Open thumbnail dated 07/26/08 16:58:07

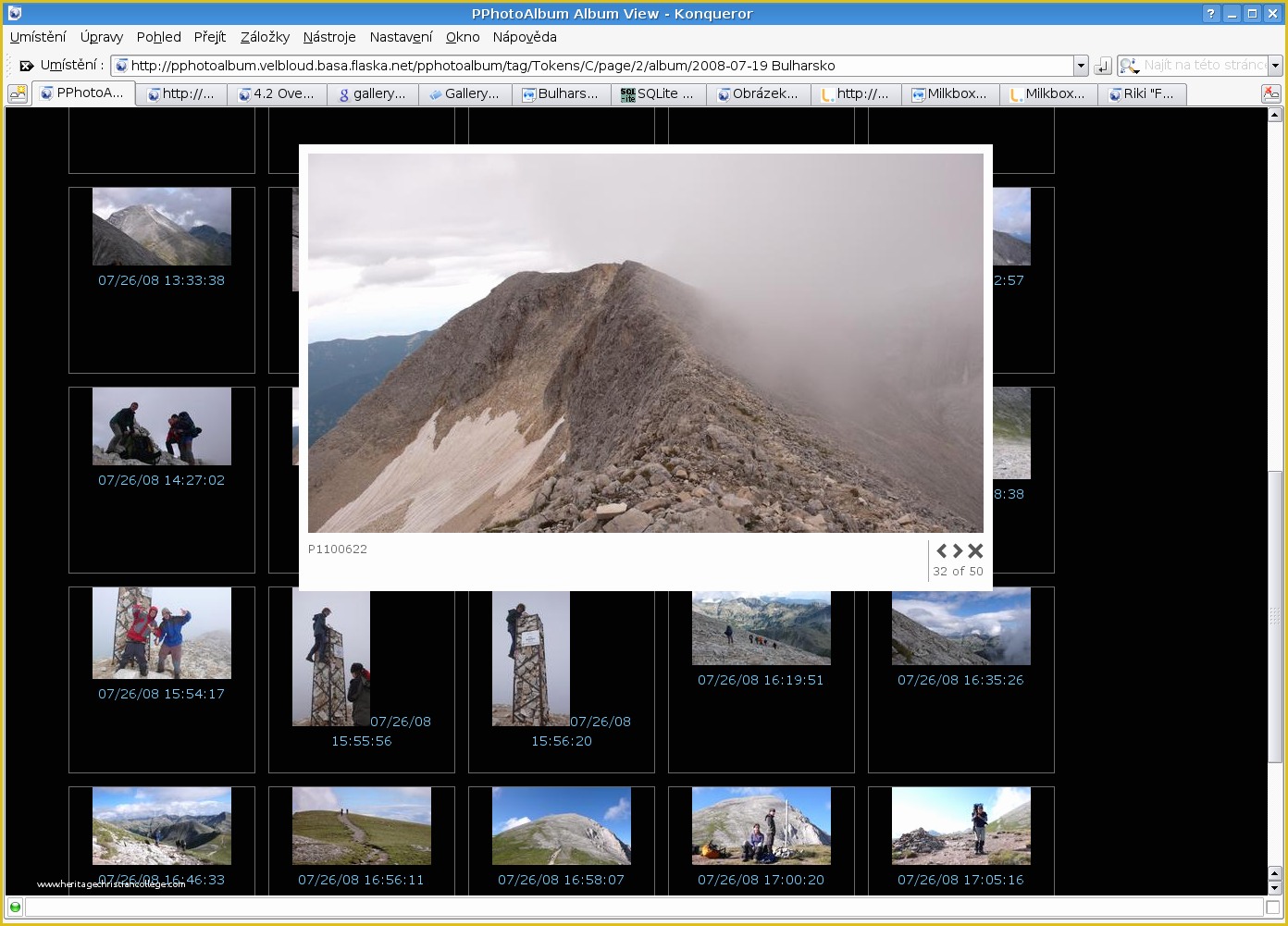[562, 826]
